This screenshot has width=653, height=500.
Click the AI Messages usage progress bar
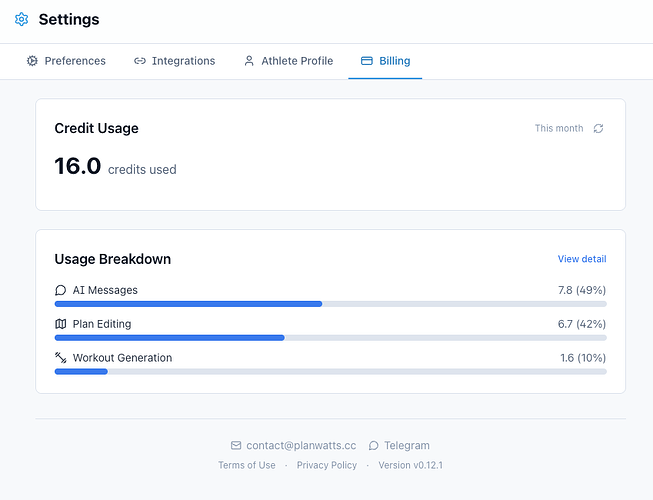pos(330,304)
